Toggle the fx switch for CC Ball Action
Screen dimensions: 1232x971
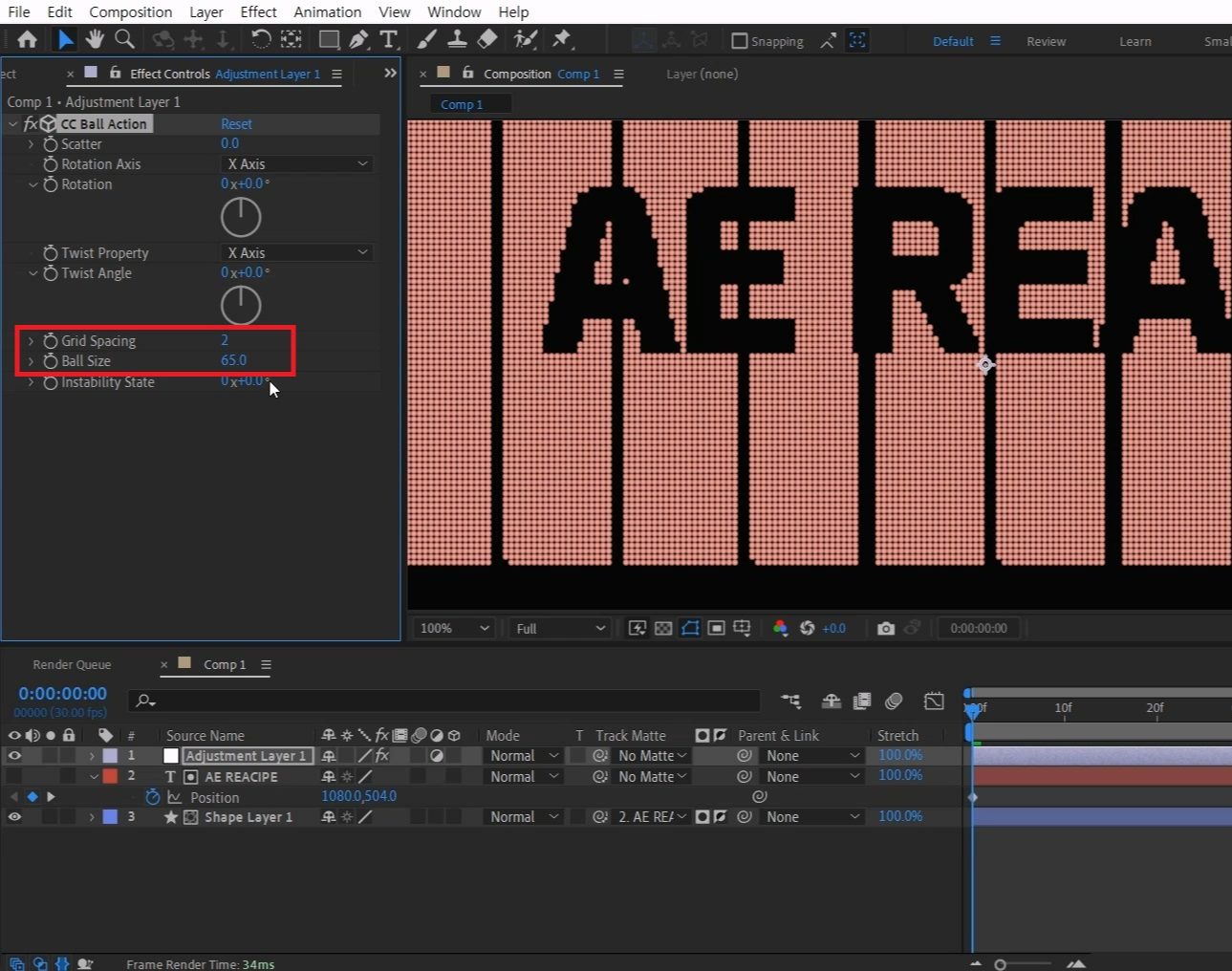pyautogui.click(x=31, y=124)
